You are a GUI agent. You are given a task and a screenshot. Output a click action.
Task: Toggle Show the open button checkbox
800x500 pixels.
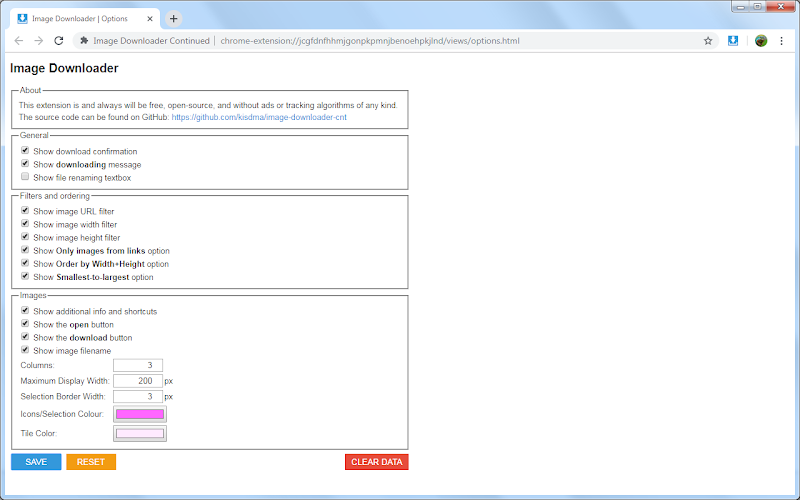[25, 323]
